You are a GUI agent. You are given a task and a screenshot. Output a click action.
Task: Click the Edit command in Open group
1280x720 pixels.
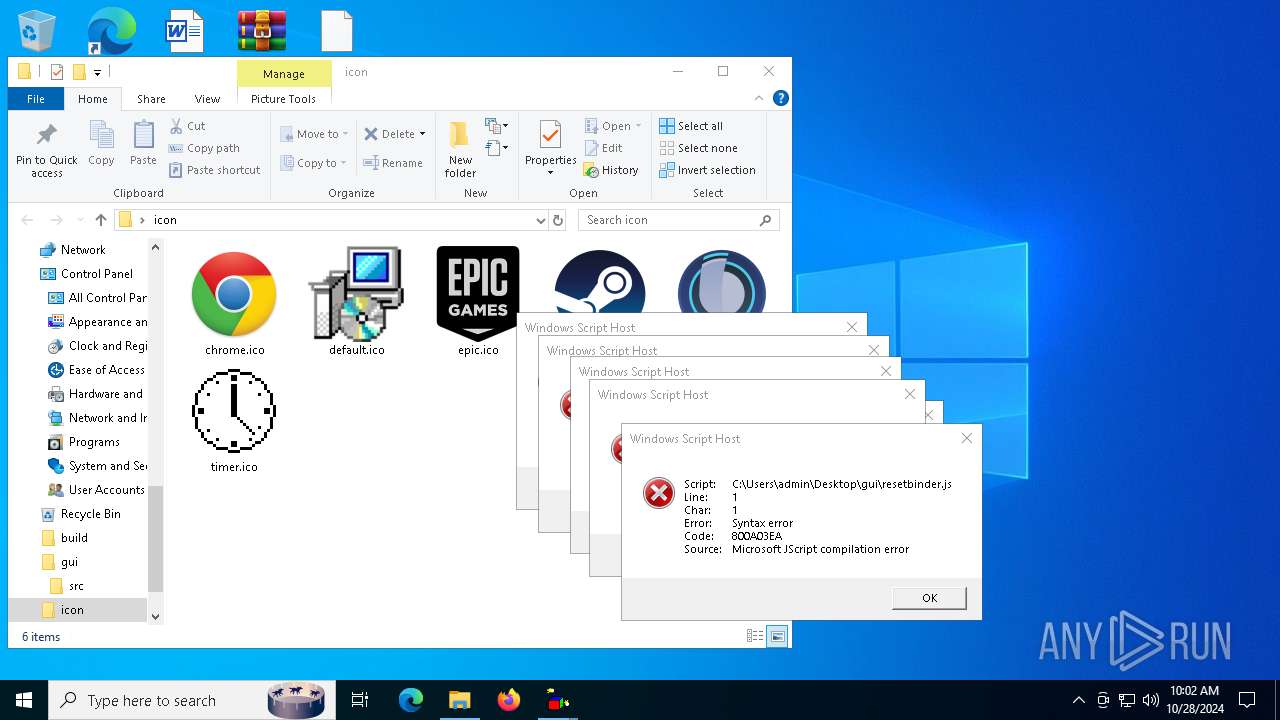coord(604,148)
